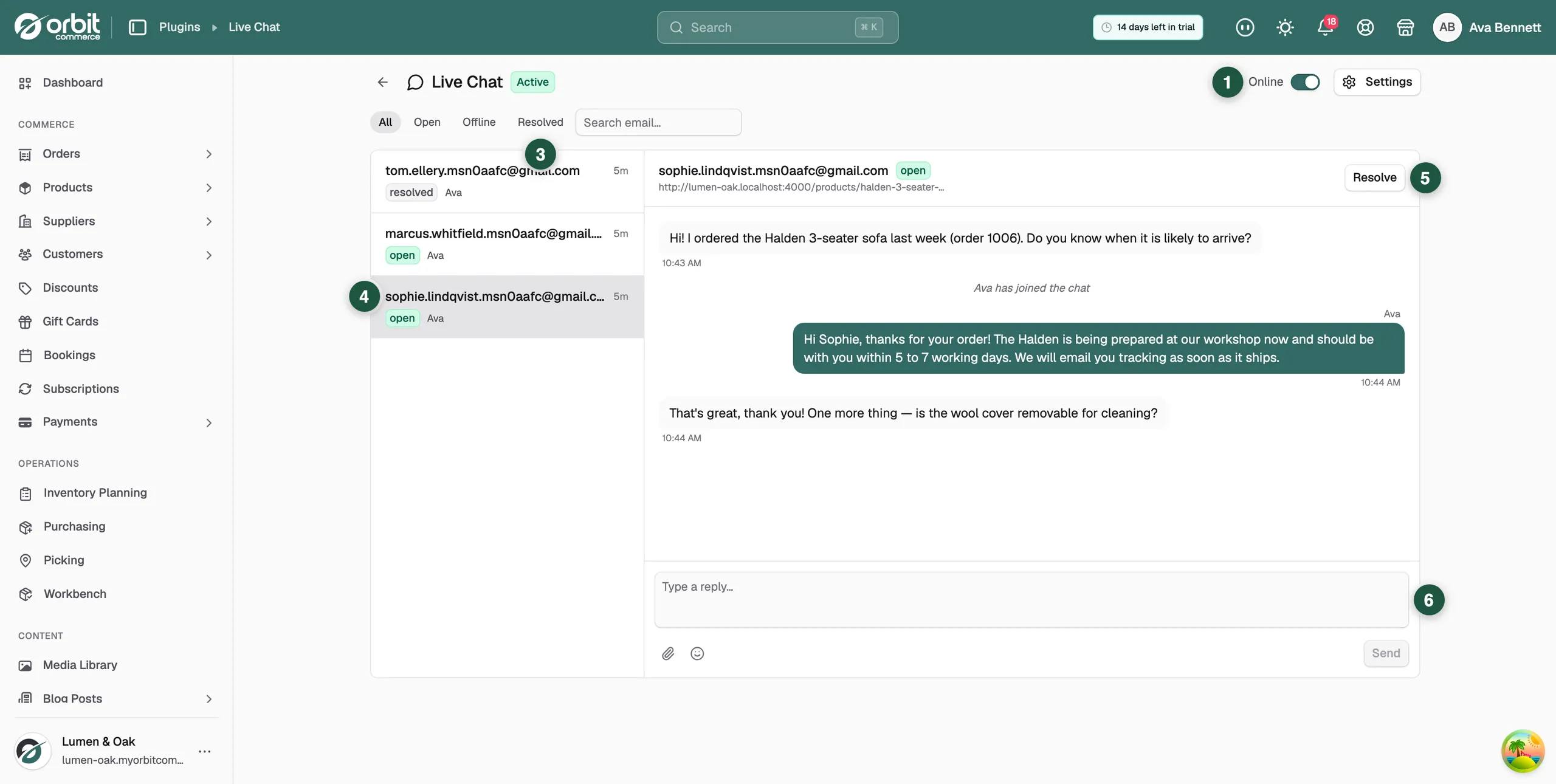Click Plugins in the breadcrumb
1556x784 pixels.
(x=179, y=27)
